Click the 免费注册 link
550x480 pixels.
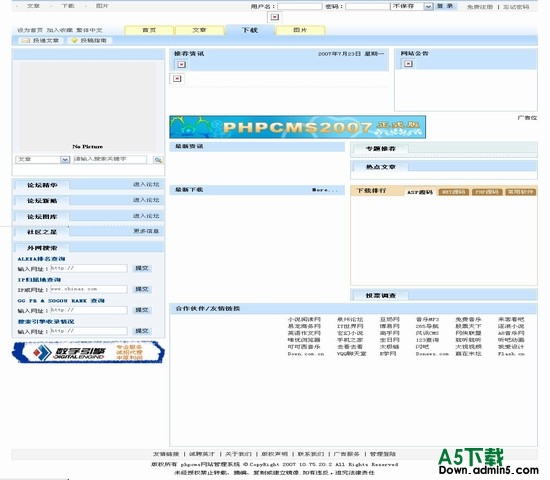479,7
